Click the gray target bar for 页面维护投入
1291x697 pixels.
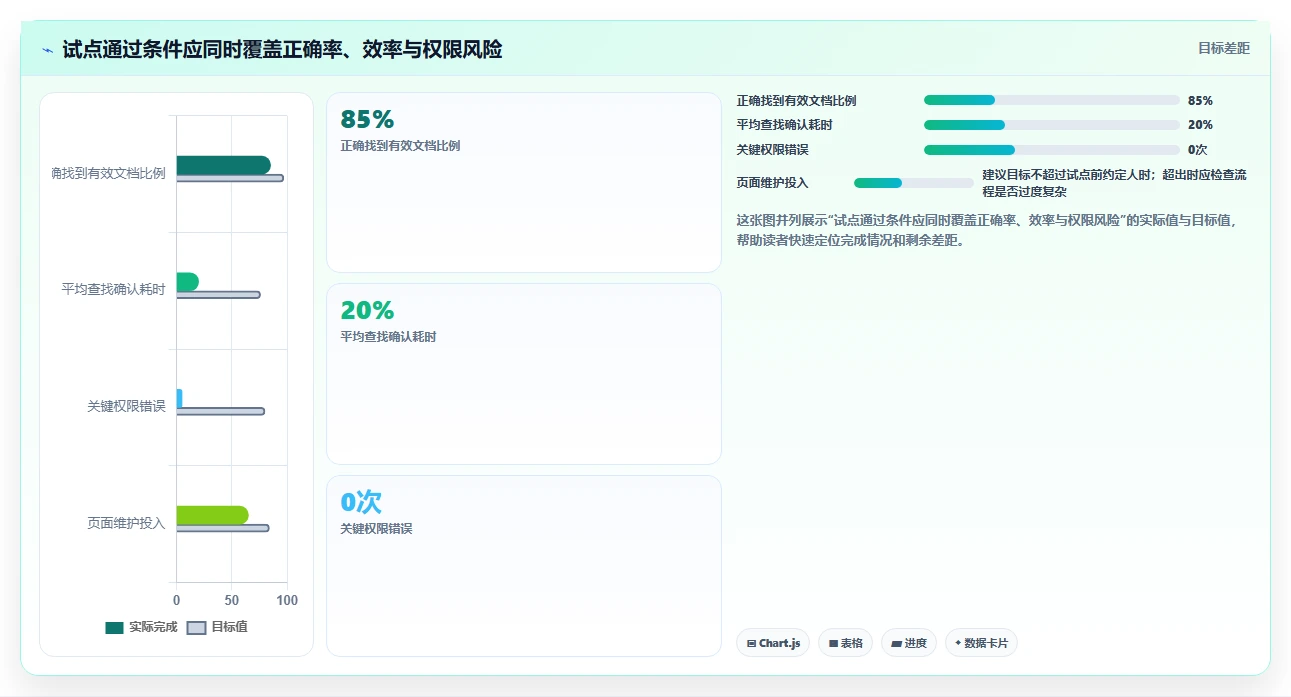click(x=223, y=528)
